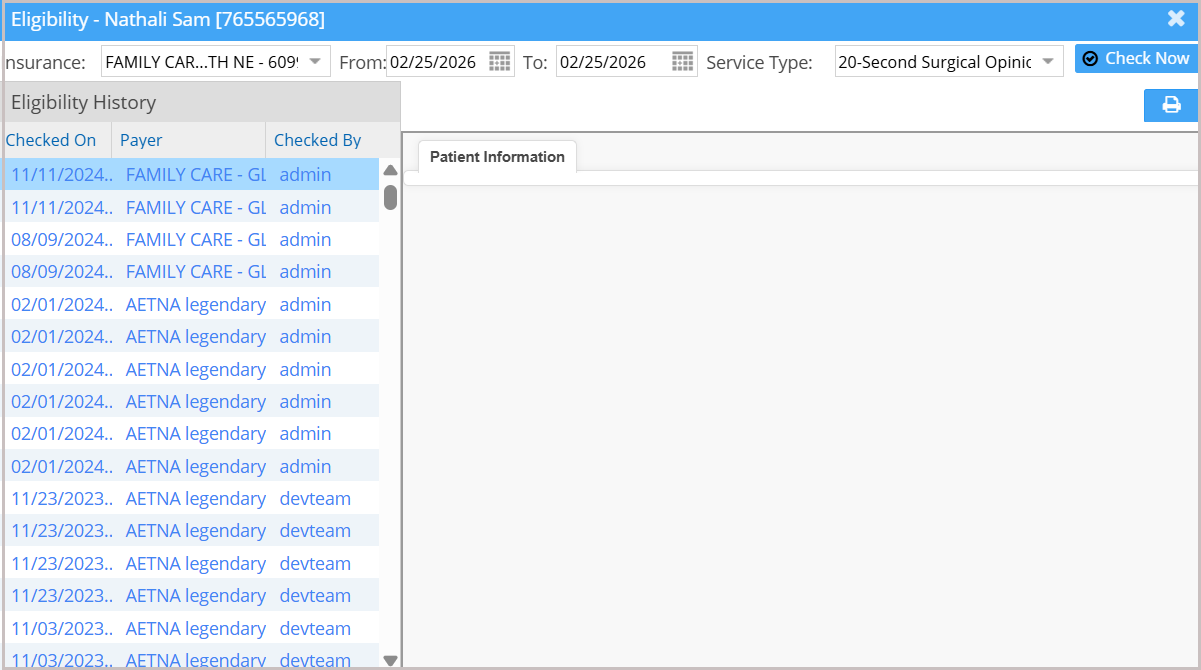The width and height of the screenshot is (1201, 670).
Task: Sort by Checked On column header
Action: 51,140
